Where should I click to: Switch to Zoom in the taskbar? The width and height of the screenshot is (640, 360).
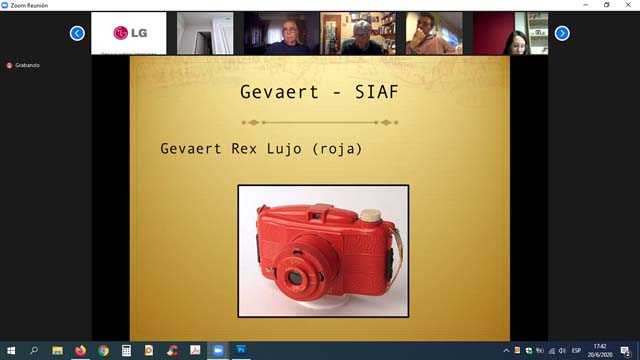click(218, 351)
